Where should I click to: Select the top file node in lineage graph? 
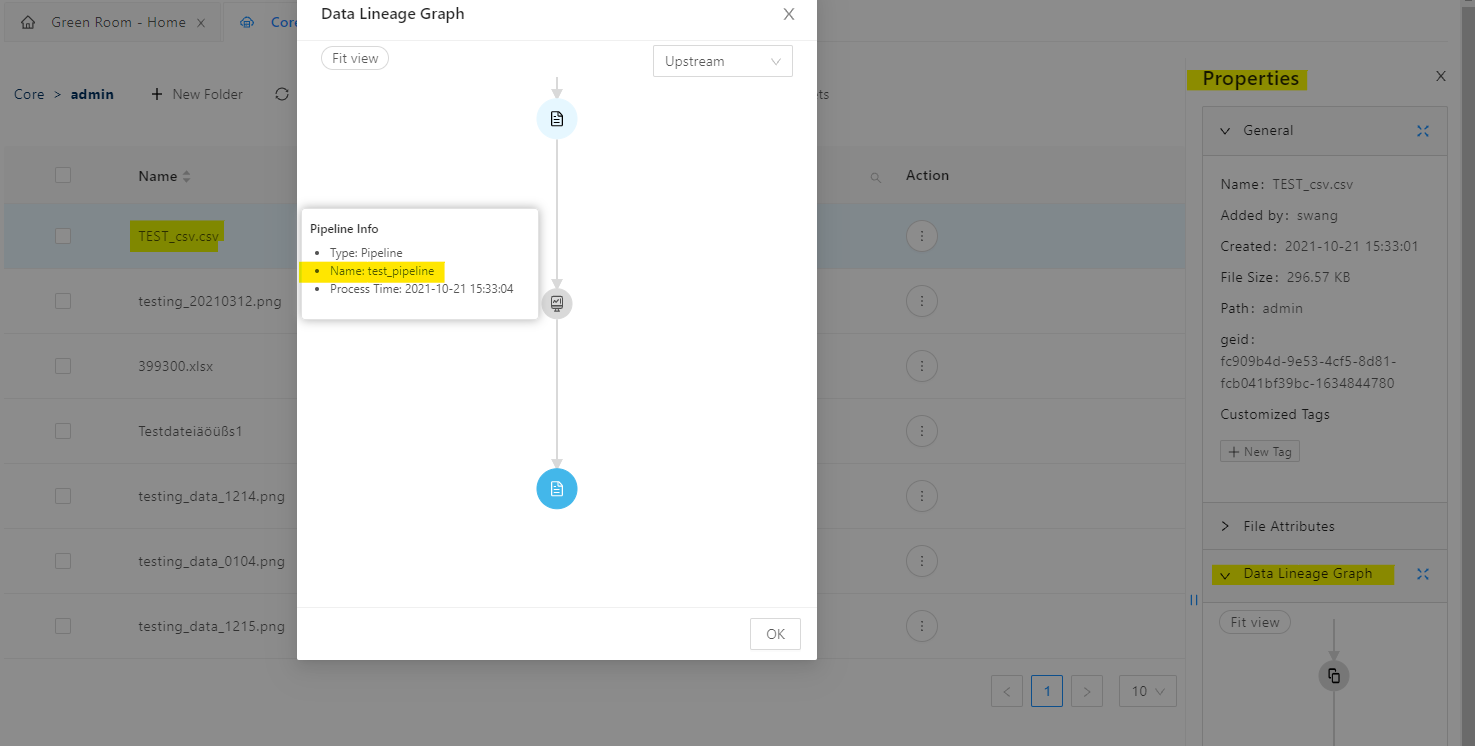tap(557, 119)
